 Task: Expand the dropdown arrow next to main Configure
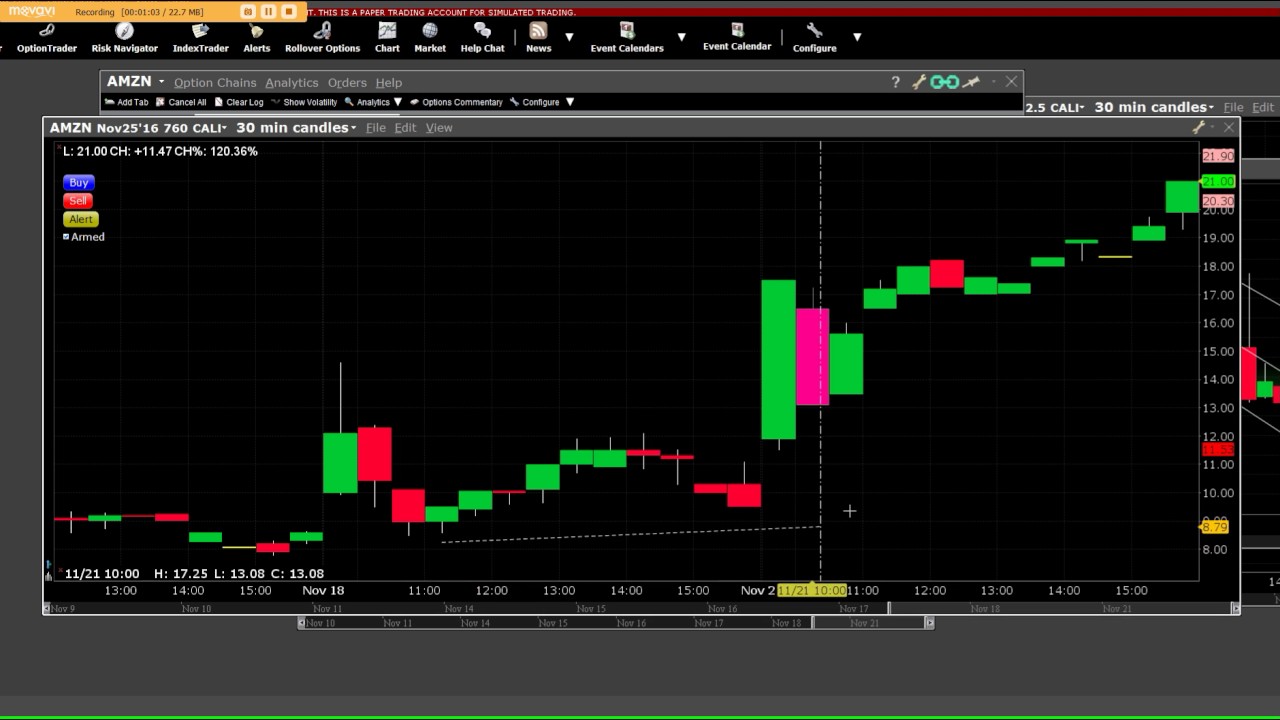857,37
